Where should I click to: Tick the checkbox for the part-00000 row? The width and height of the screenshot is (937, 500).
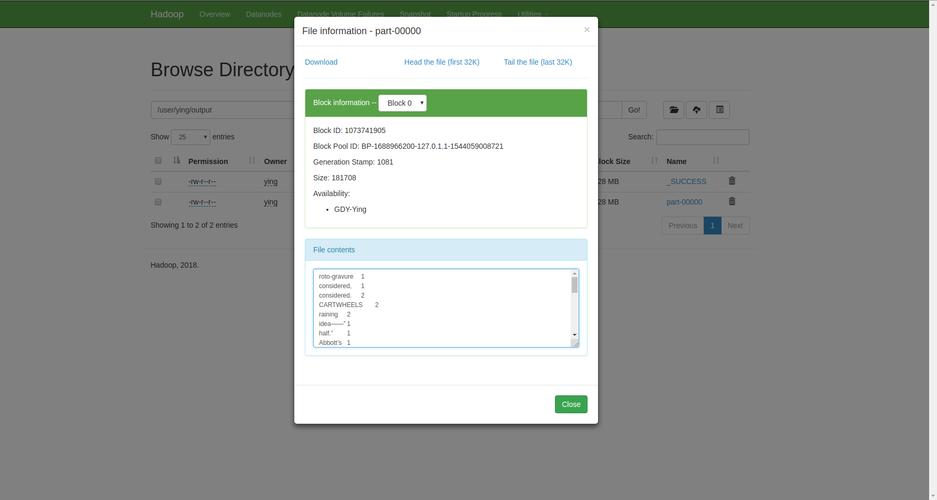(x=158, y=202)
